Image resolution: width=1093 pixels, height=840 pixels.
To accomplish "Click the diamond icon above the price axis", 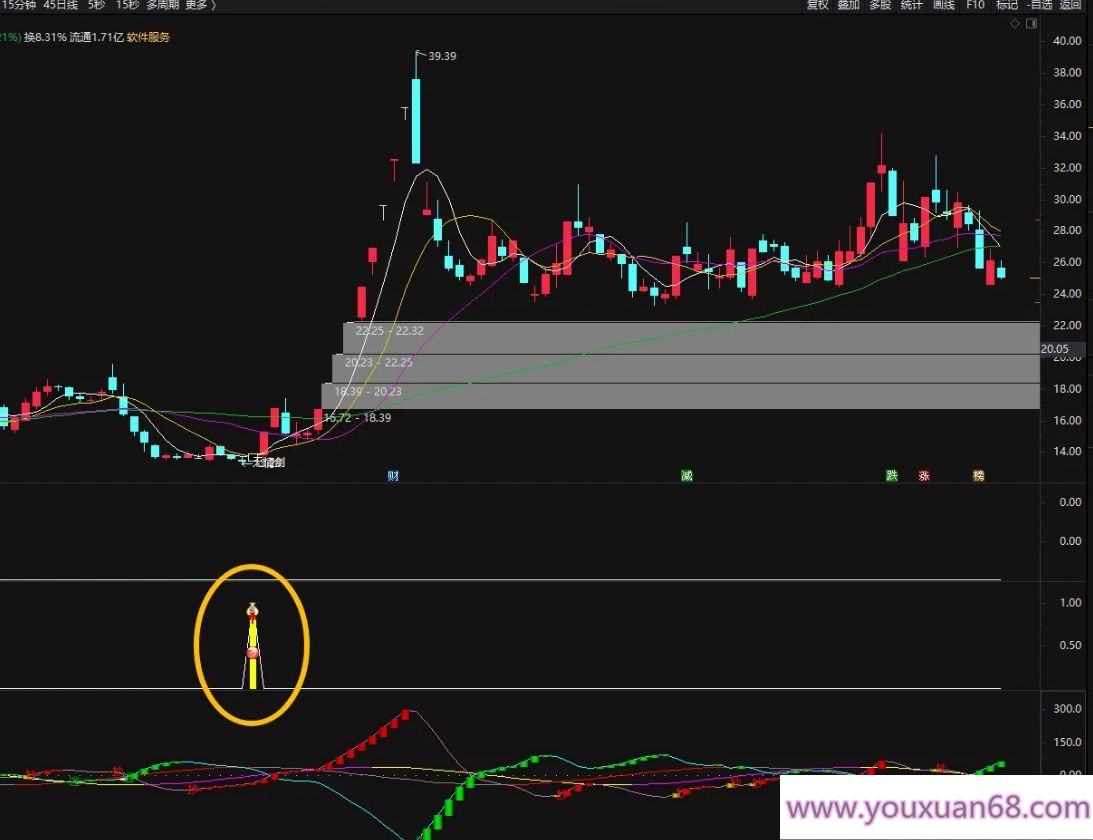I will coord(1015,23).
